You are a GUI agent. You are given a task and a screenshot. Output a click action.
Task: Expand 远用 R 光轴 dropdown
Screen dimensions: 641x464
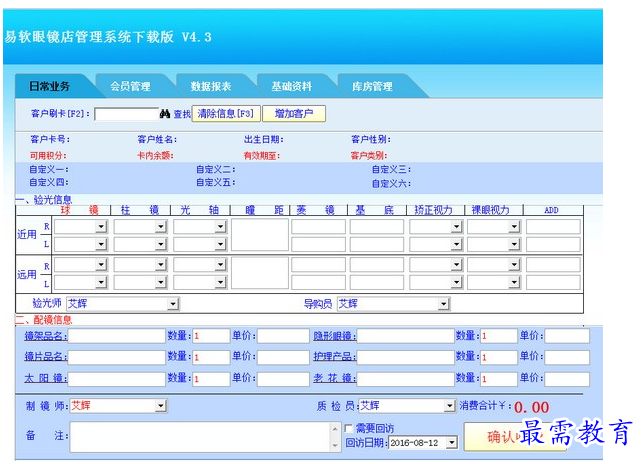point(221,265)
